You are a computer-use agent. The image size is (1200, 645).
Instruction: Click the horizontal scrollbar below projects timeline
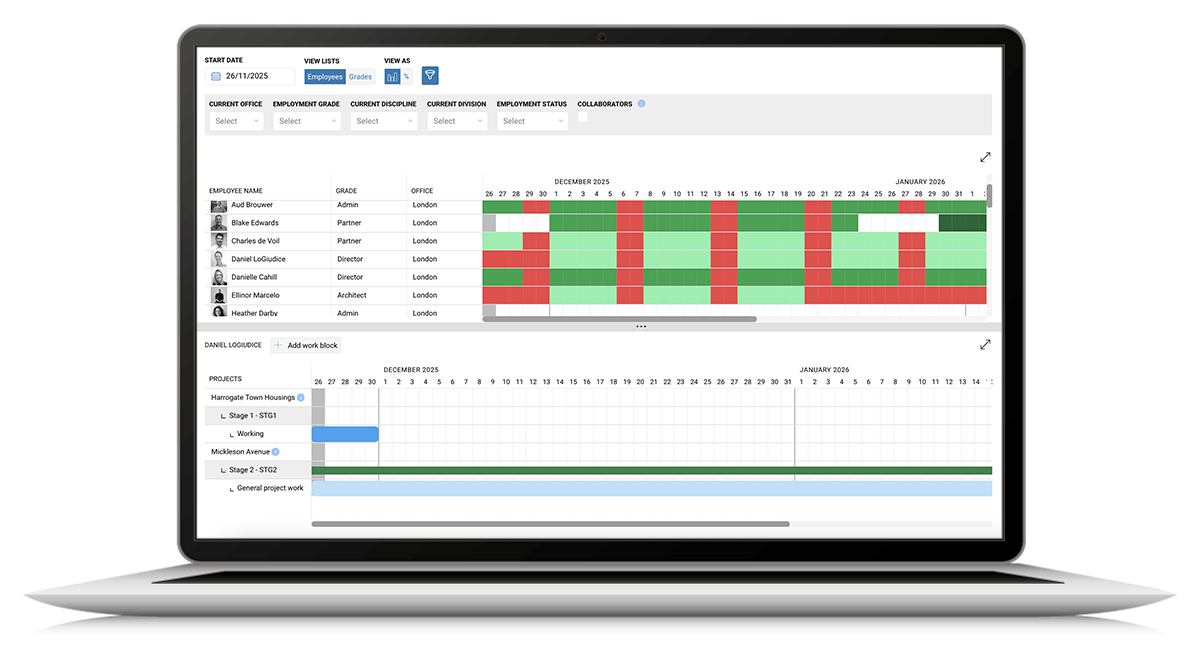(x=550, y=523)
